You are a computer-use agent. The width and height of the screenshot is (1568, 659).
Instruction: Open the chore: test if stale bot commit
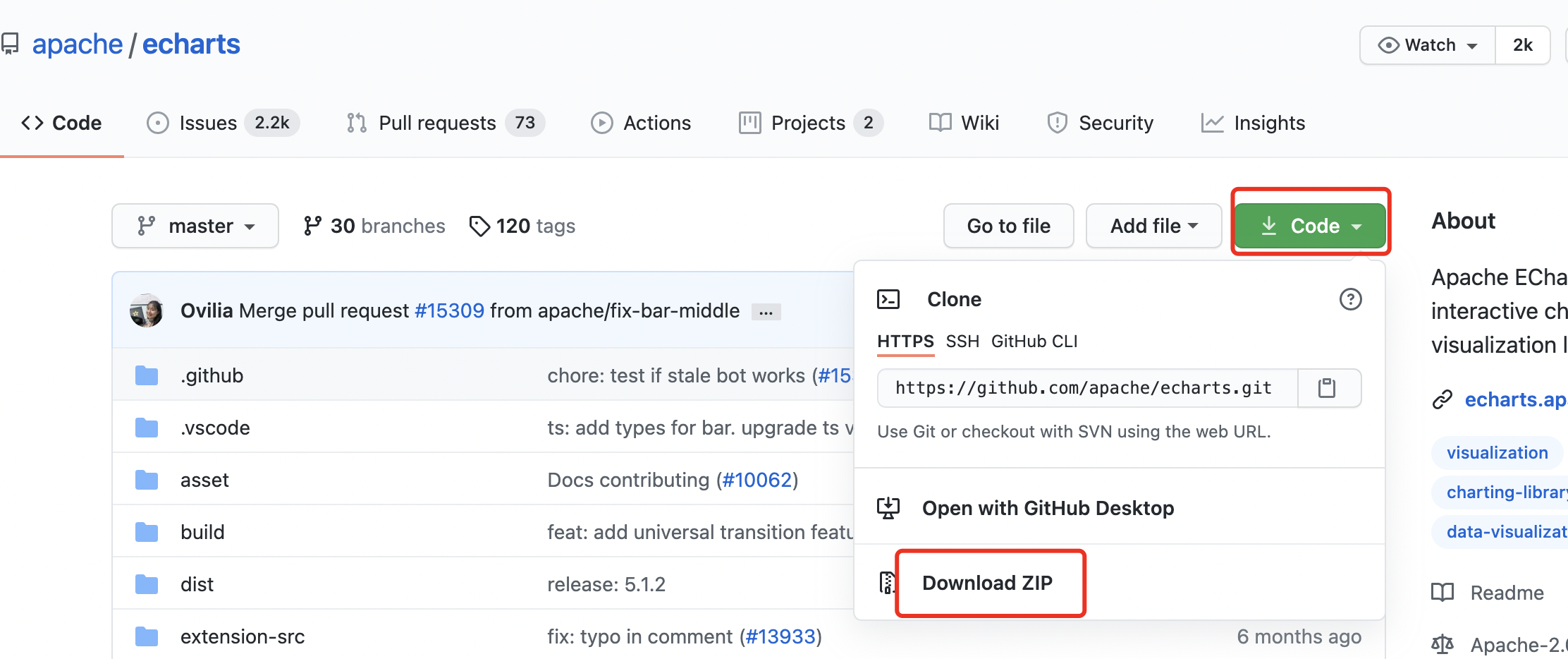pos(677,375)
